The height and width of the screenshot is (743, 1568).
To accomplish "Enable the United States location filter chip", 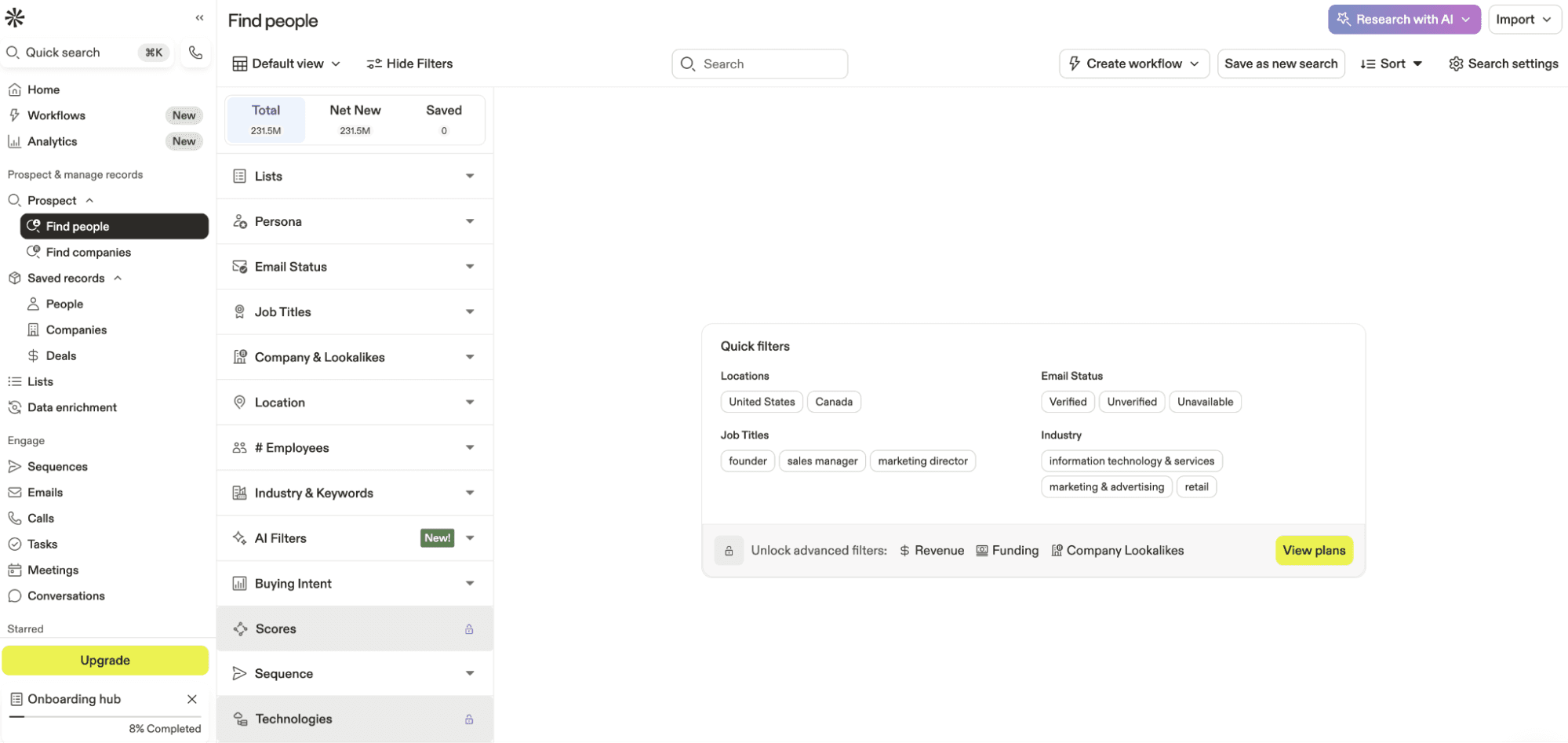I will [761, 401].
